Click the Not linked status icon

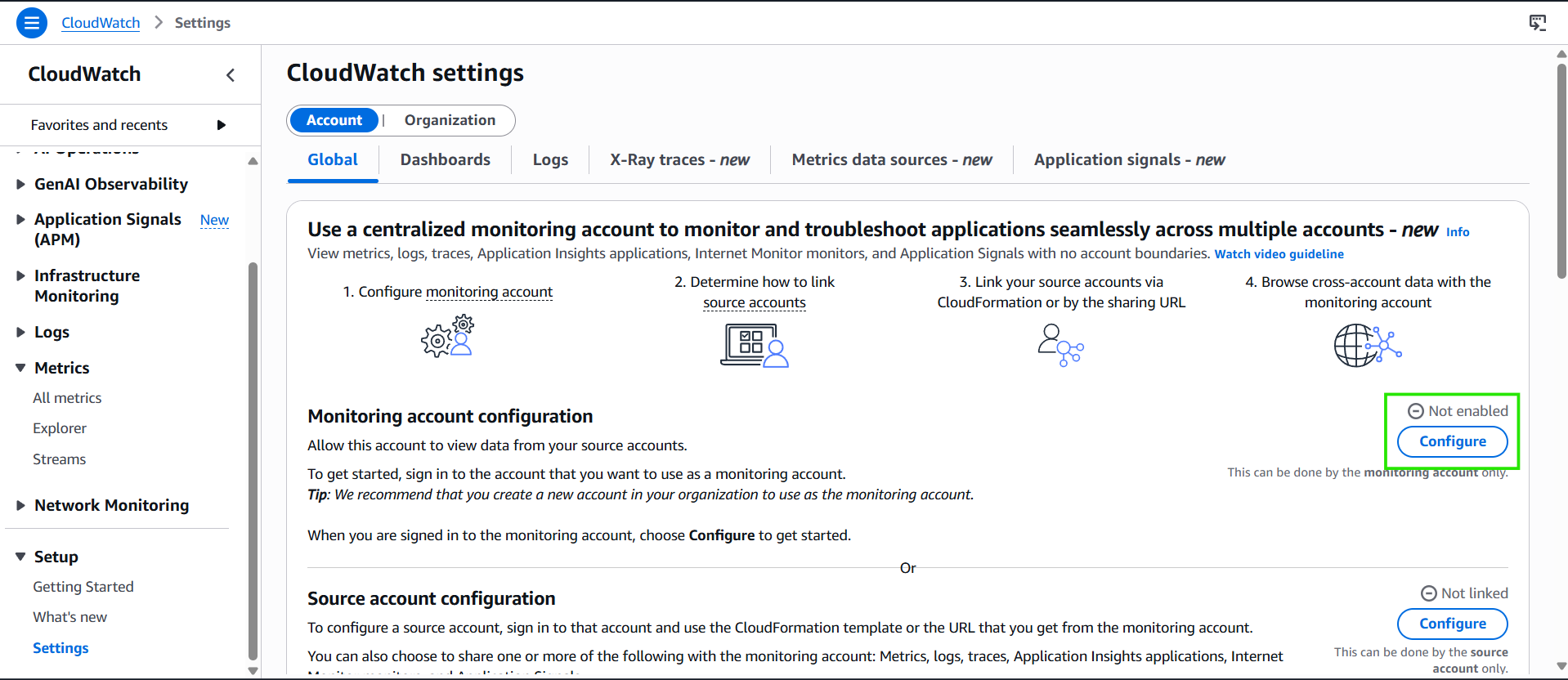[x=1429, y=593]
